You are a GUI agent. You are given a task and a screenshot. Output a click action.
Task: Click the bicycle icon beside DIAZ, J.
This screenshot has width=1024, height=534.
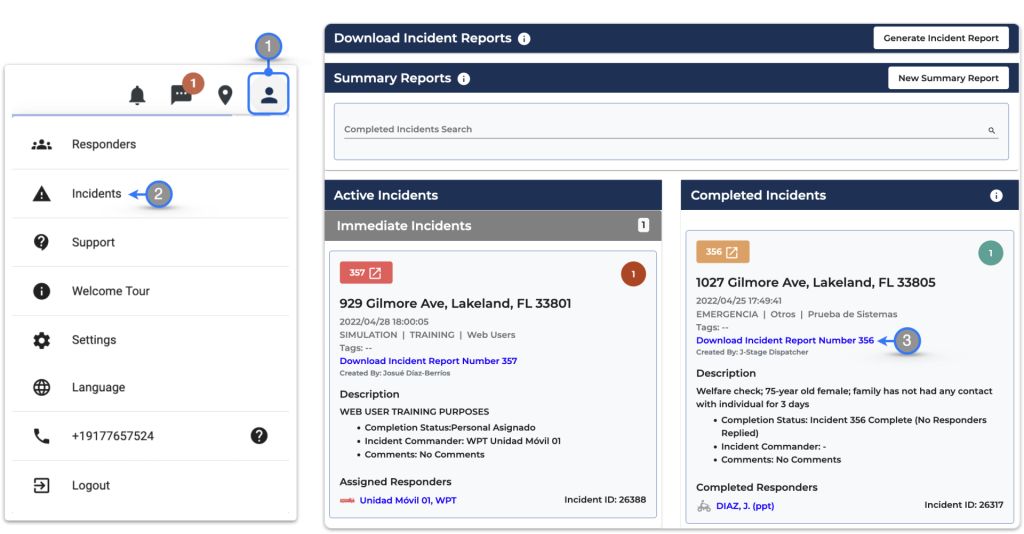[x=704, y=506]
